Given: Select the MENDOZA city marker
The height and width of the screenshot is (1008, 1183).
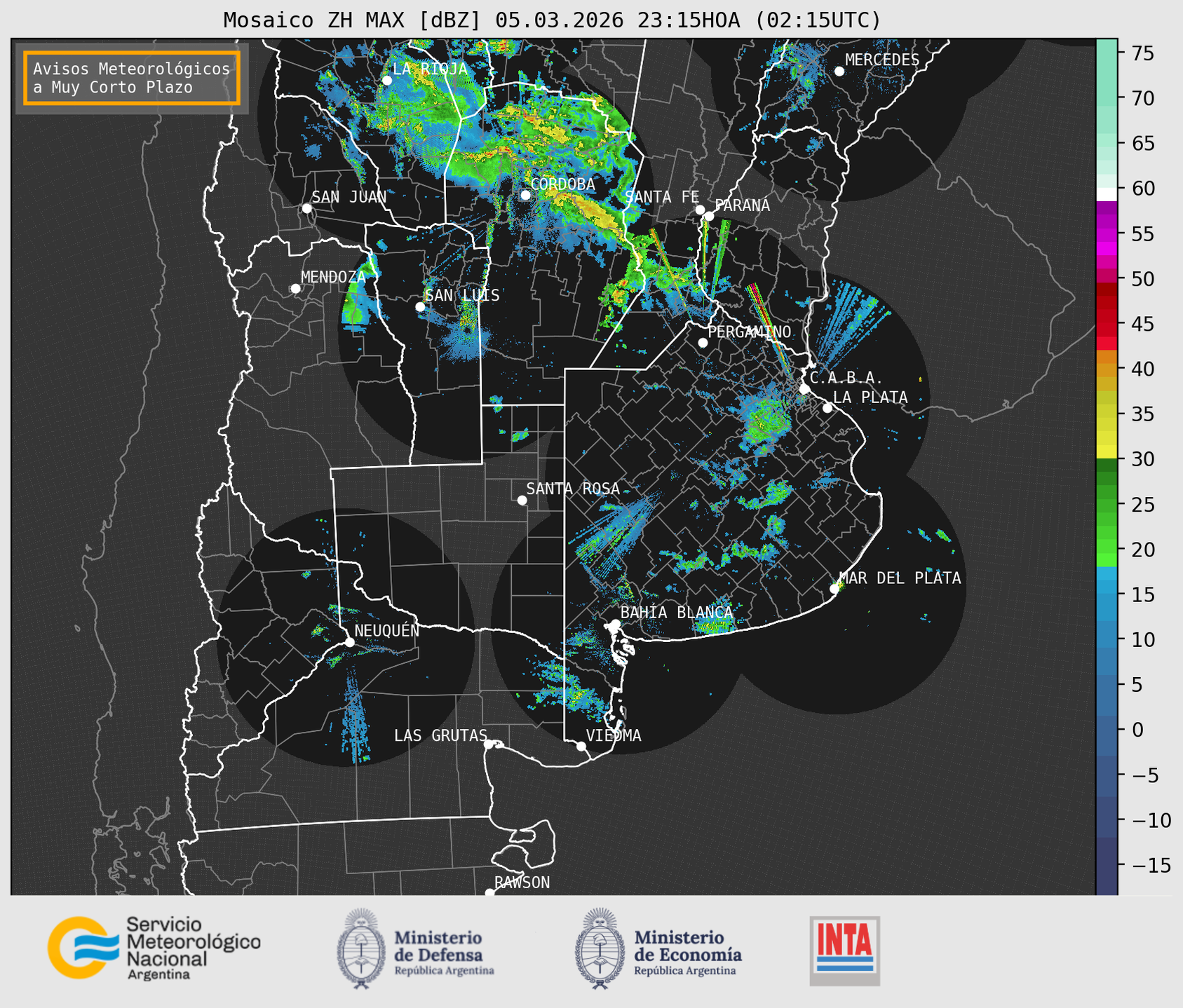Looking at the screenshot, I should pyautogui.click(x=295, y=289).
